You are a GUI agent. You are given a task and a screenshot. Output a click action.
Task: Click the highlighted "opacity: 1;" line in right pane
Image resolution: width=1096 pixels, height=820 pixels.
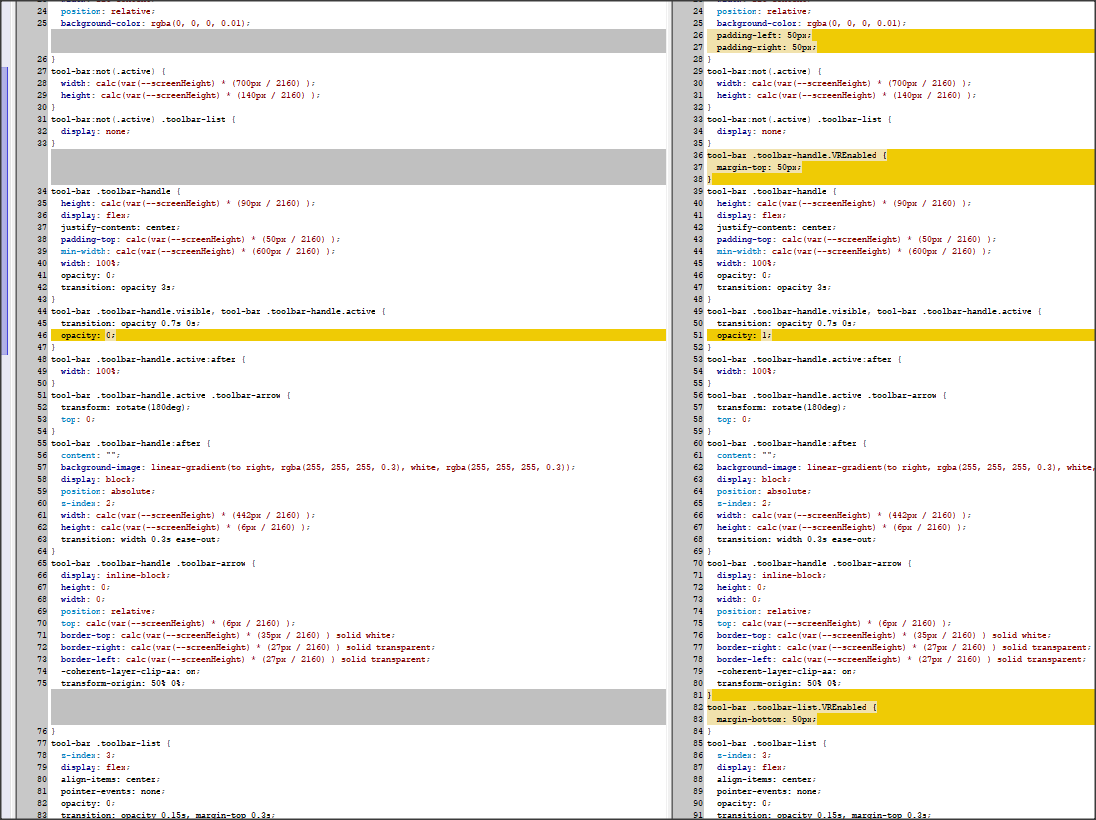(745, 335)
